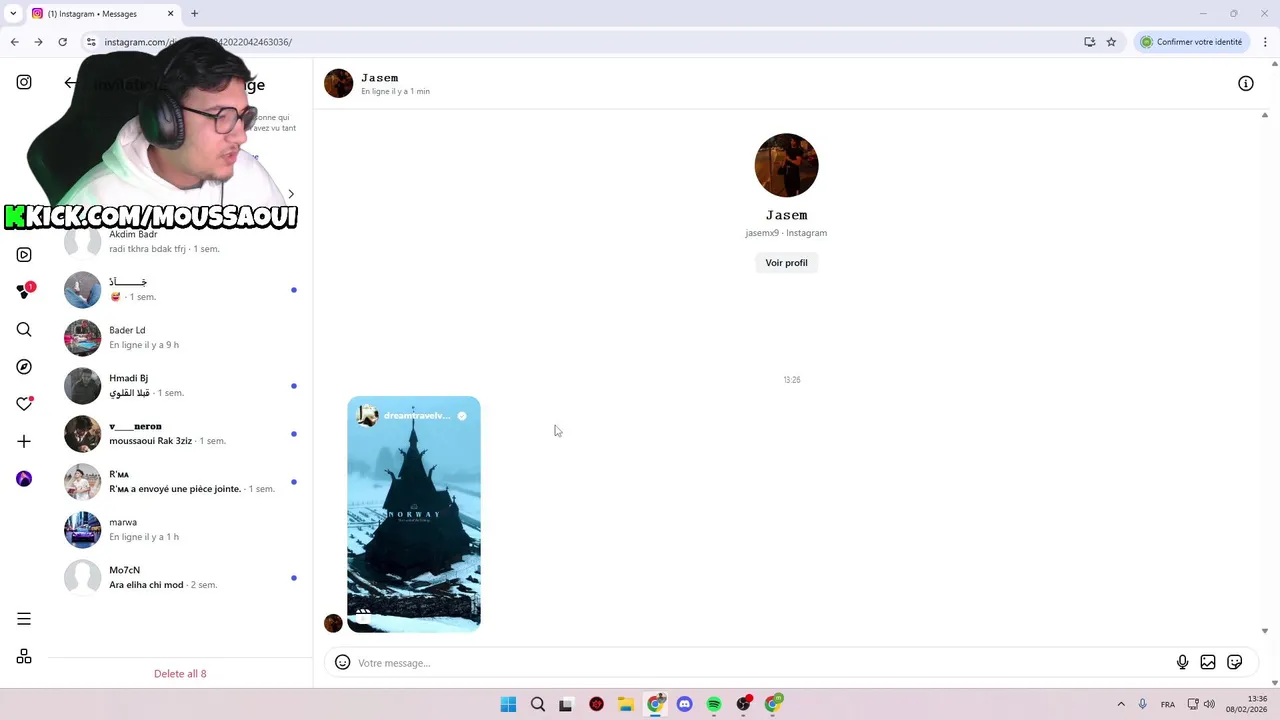
Task: Click jasemx9 · Instagram username text
Action: [x=786, y=233]
